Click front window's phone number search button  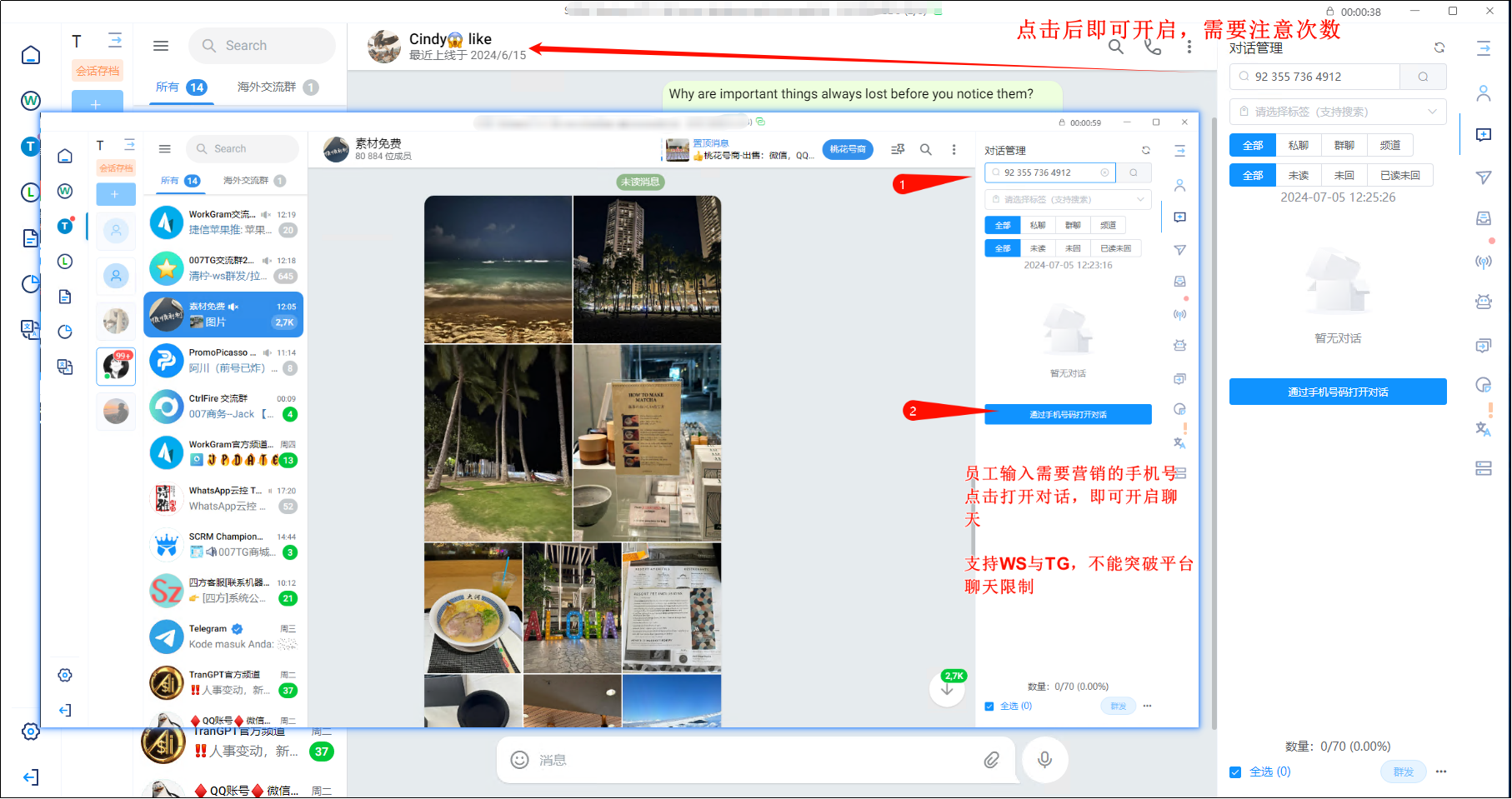[x=1134, y=172]
